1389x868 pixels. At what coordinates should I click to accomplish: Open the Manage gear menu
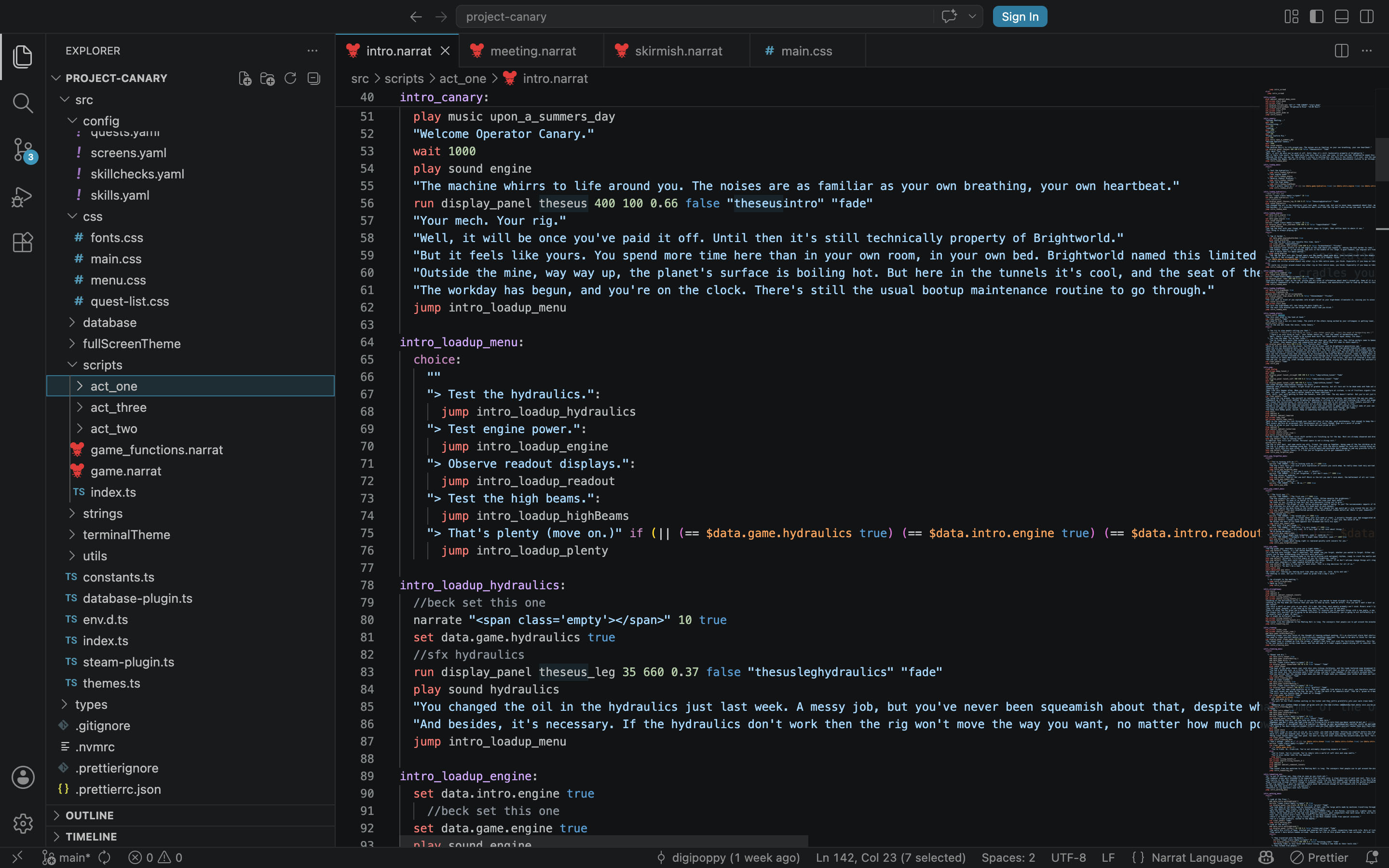[23, 823]
